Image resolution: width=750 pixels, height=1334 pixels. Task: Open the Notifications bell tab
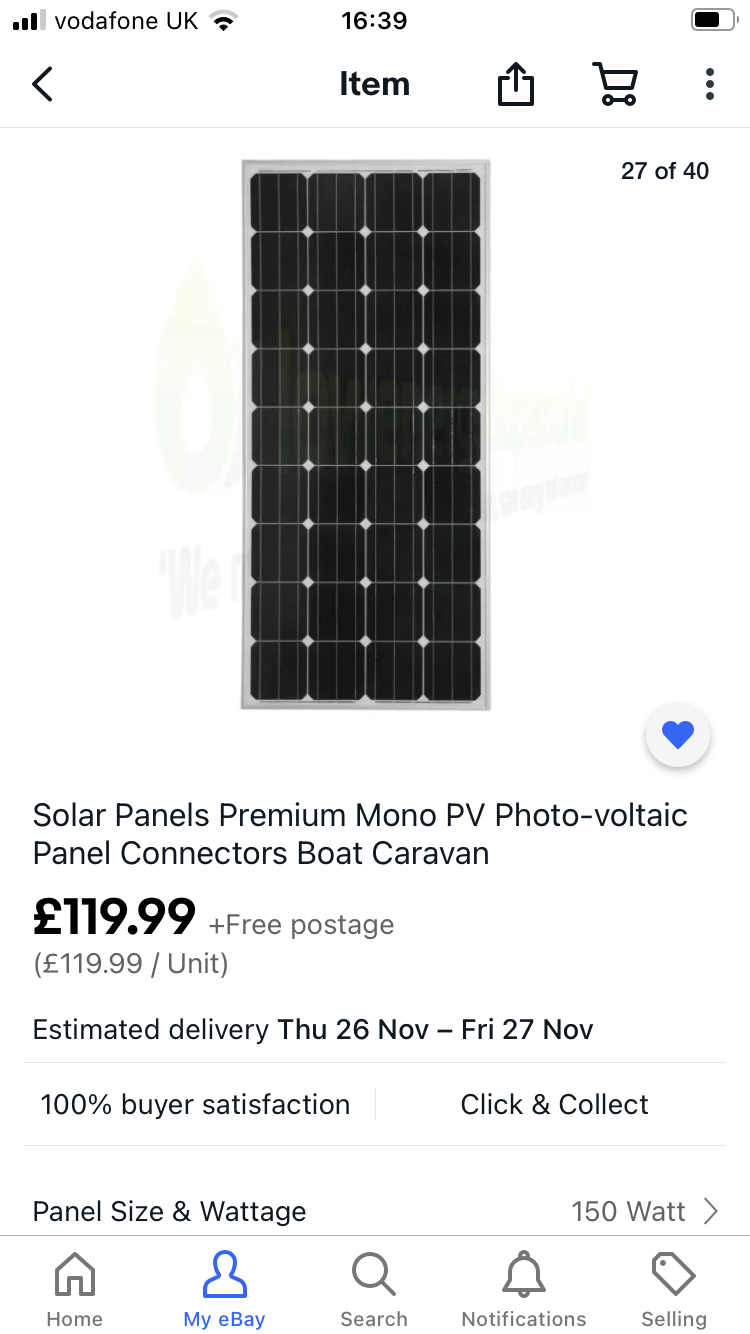pyautogui.click(x=524, y=1289)
